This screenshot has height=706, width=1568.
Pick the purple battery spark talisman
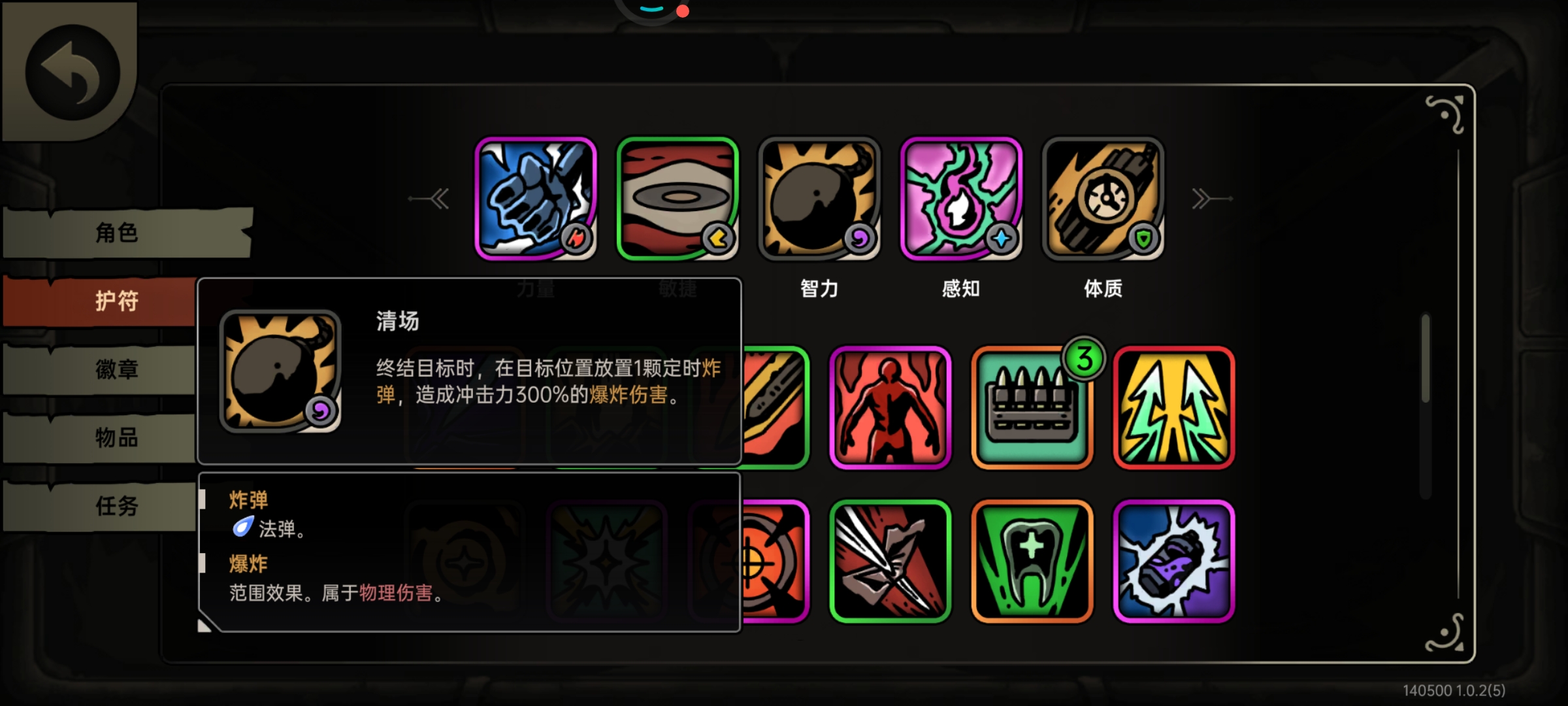tap(1174, 562)
